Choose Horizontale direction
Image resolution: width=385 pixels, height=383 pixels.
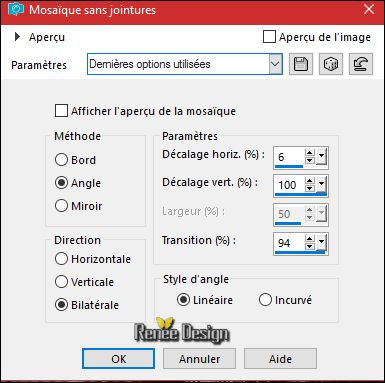(x=61, y=259)
